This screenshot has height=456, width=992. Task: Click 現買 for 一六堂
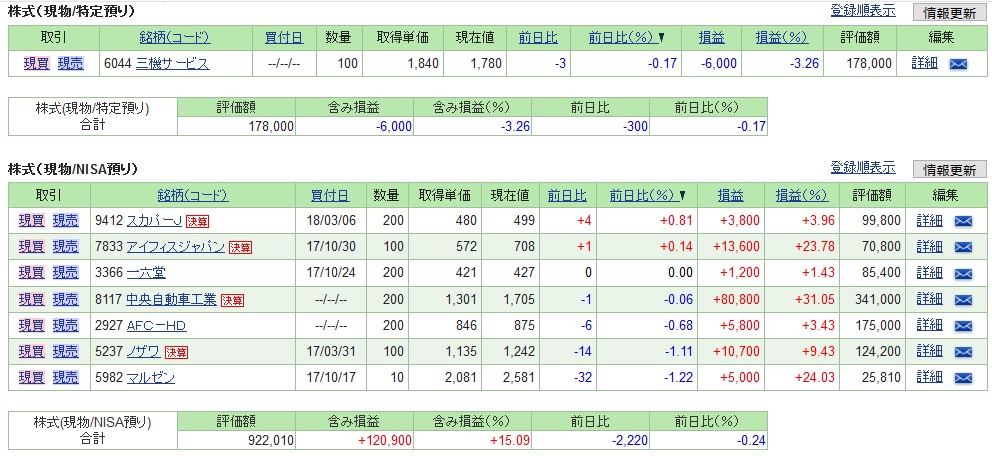tap(32, 273)
